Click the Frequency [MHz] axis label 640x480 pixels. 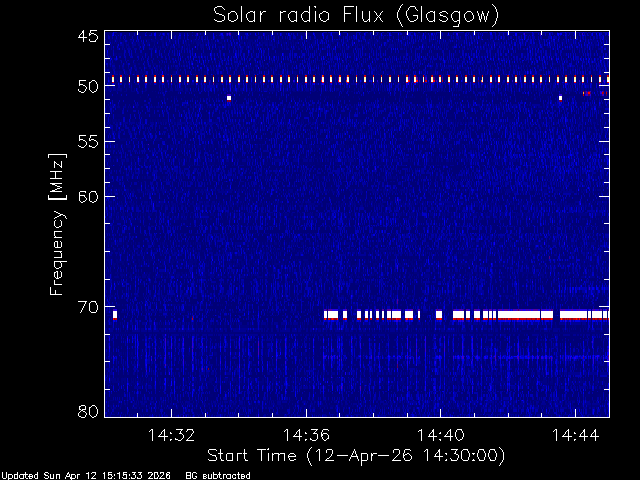click(57, 224)
